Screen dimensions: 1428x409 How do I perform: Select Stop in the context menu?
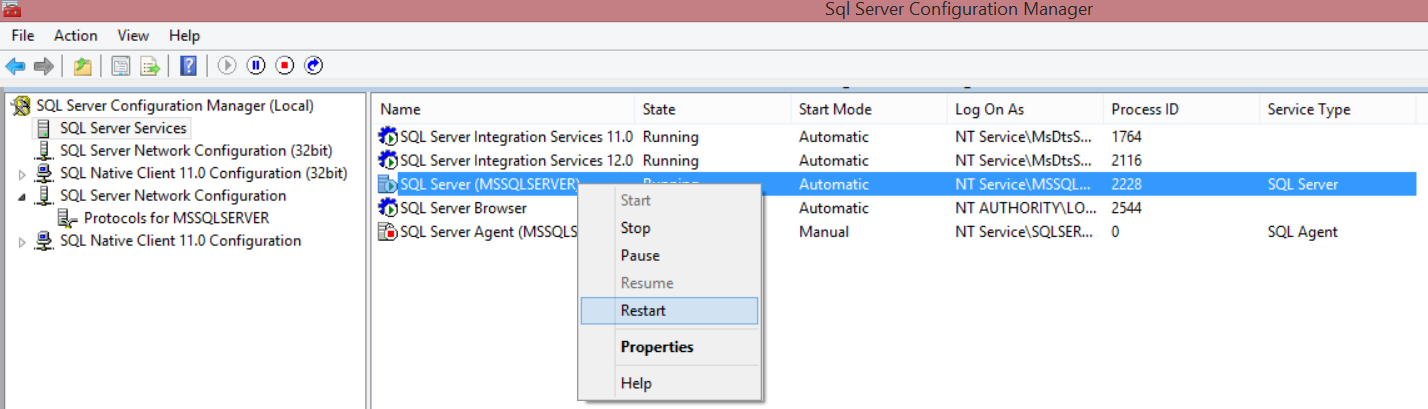(x=635, y=228)
